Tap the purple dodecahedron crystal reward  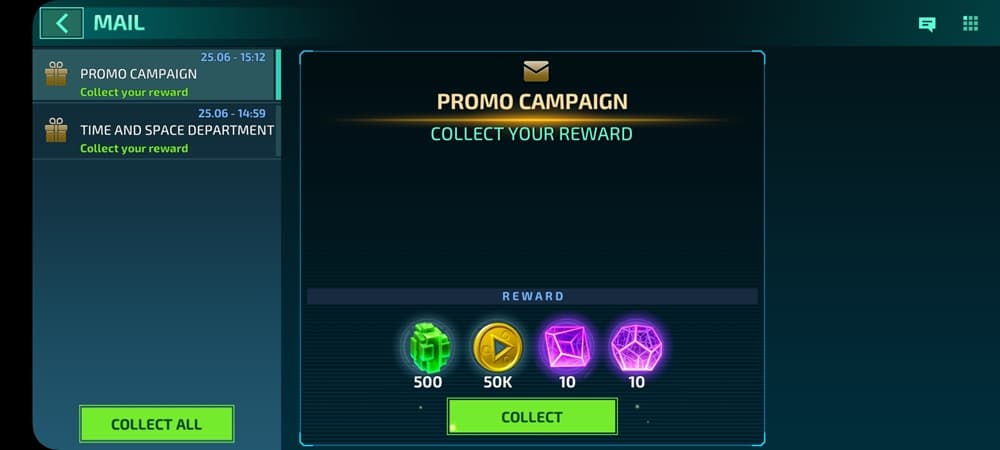point(636,347)
